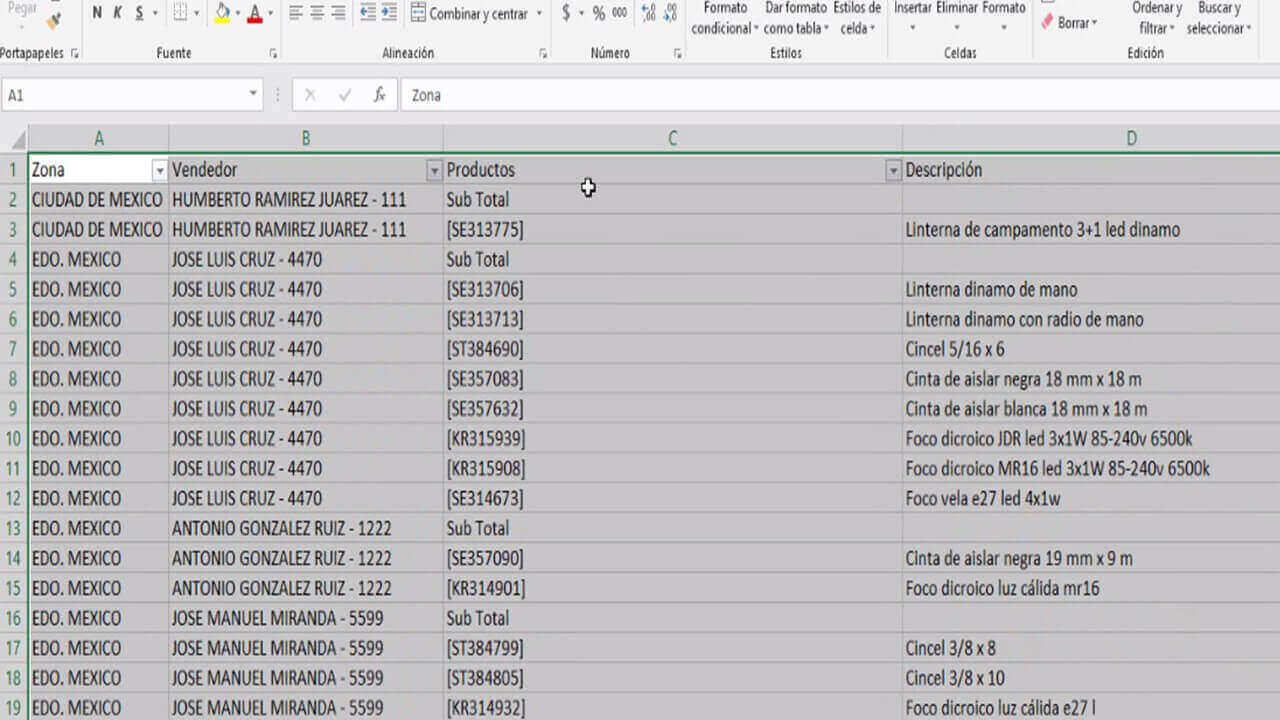Open the Borrar dropdown
The width and height of the screenshot is (1280, 720).
click(1068, 22)
